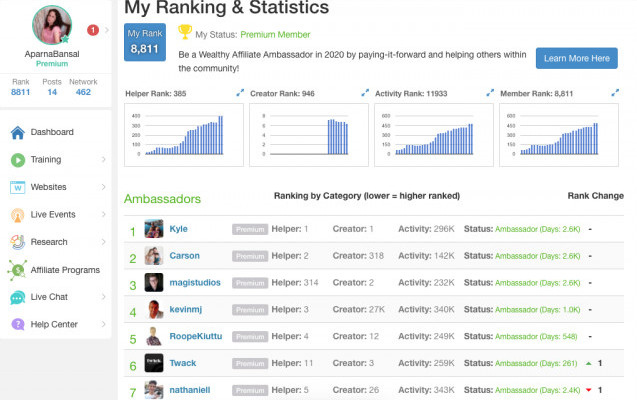Click the Posts 14 sidebar stat
637x400 pixels.
click(52, 87)
